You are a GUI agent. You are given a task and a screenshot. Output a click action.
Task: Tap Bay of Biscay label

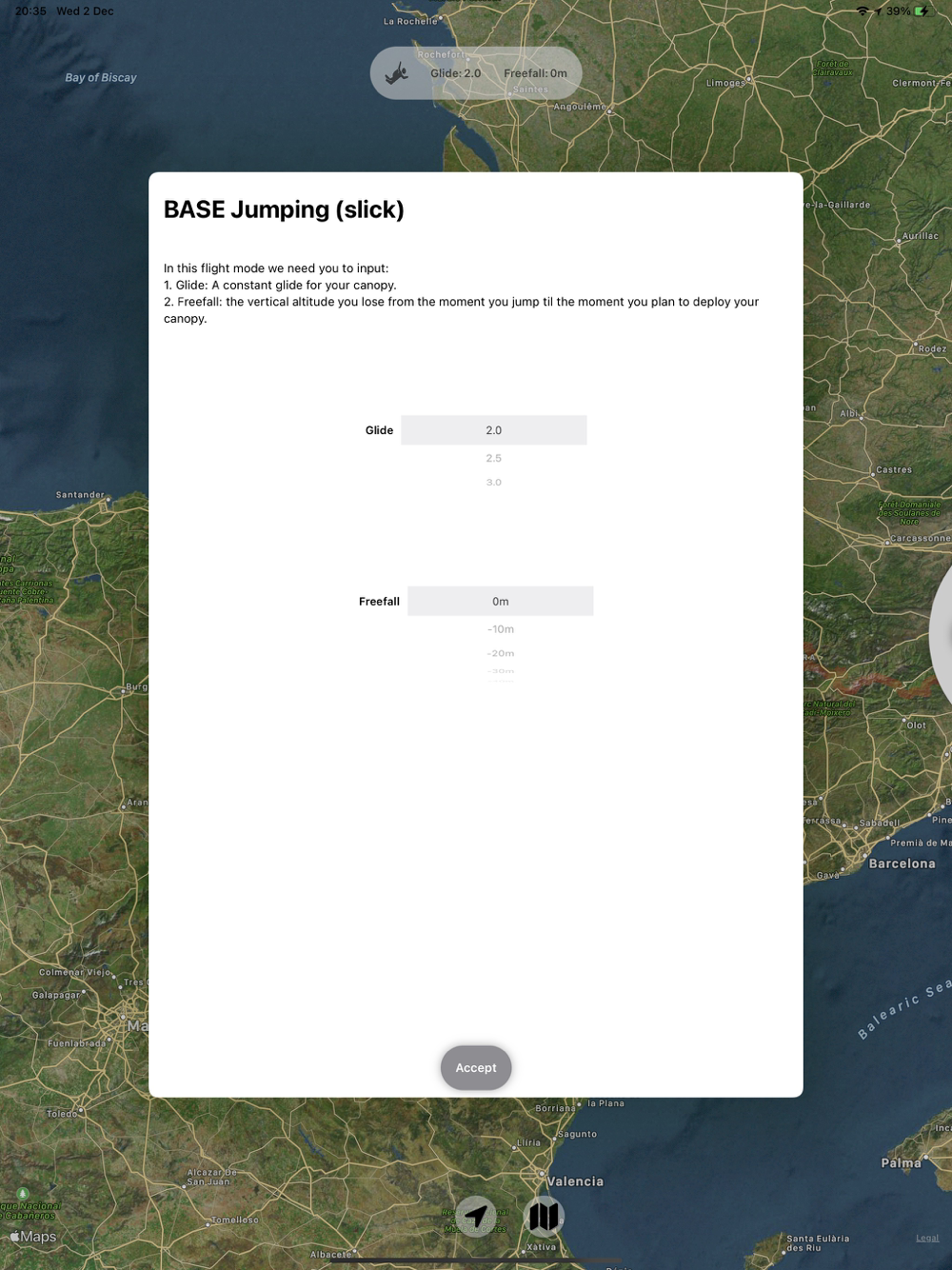coord(101,77)
